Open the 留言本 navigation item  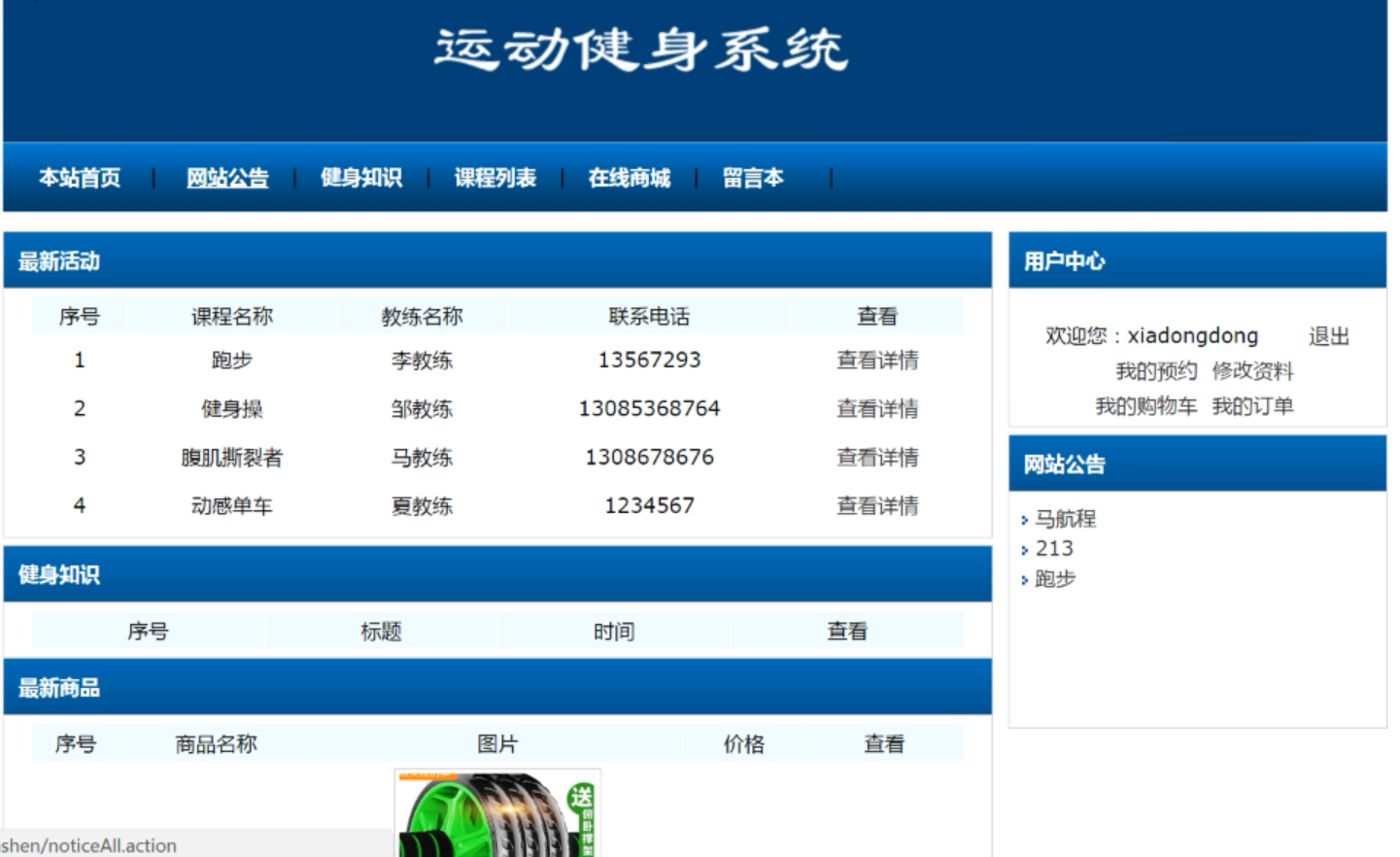(x=753, y=178)
